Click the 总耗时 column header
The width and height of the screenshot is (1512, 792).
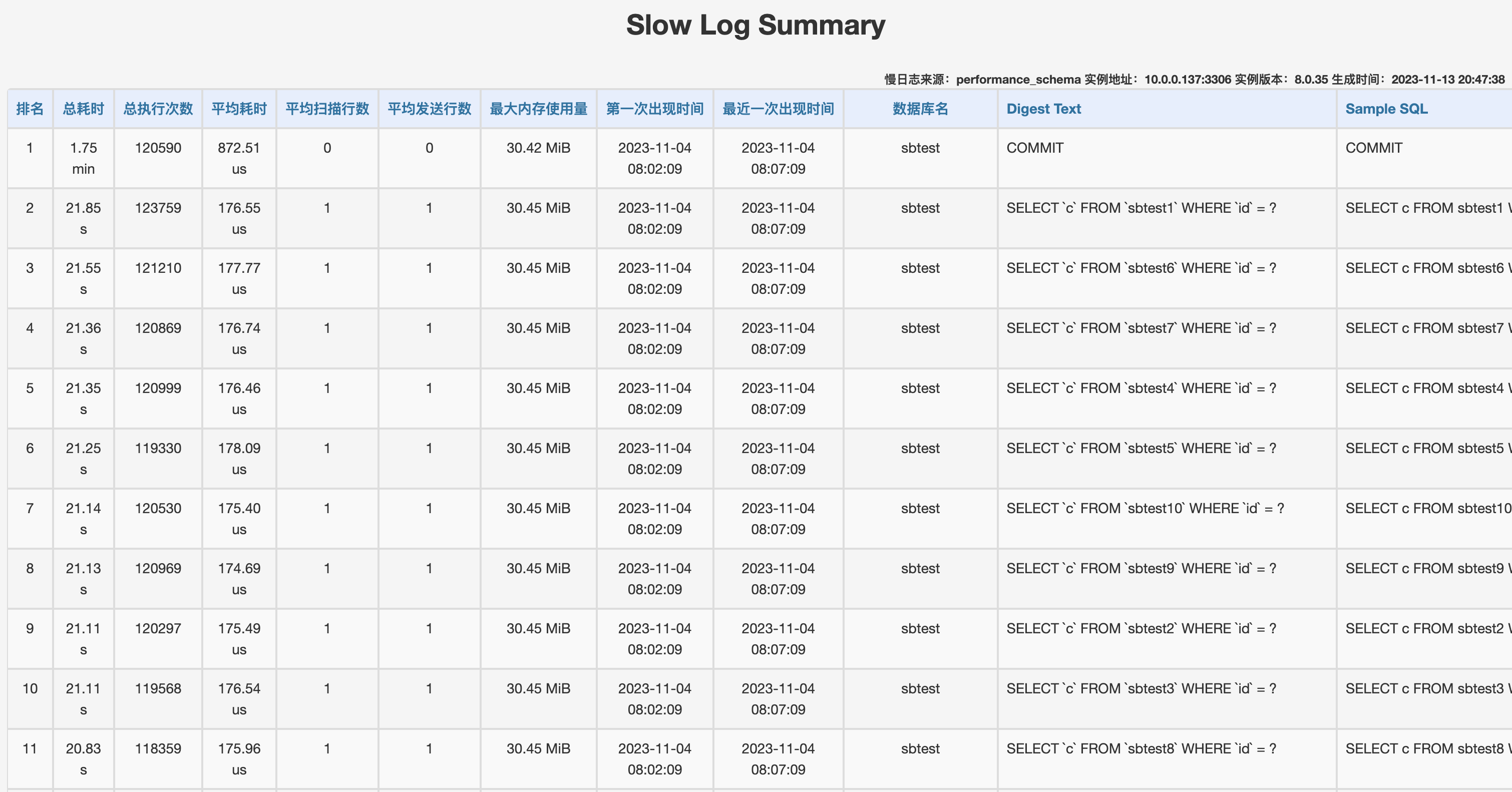83,109
